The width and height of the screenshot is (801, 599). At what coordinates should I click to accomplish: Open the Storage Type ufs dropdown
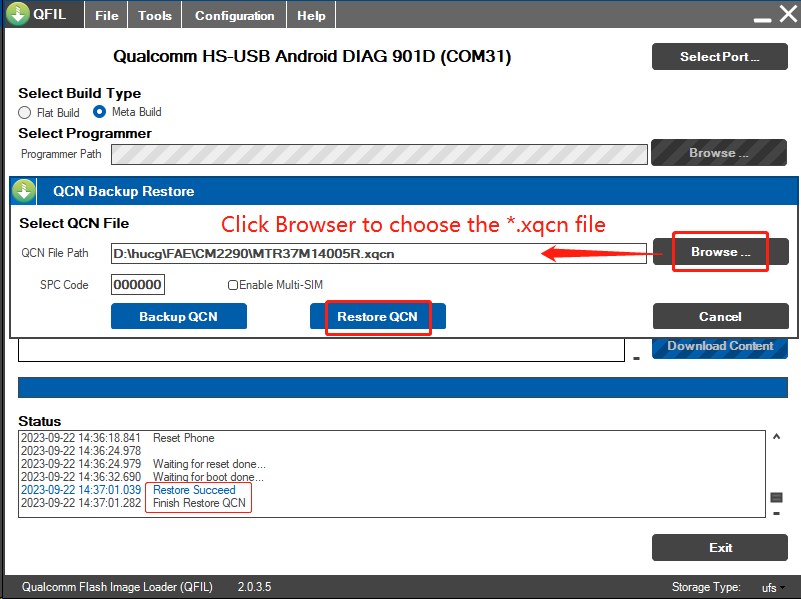point(773,588)
